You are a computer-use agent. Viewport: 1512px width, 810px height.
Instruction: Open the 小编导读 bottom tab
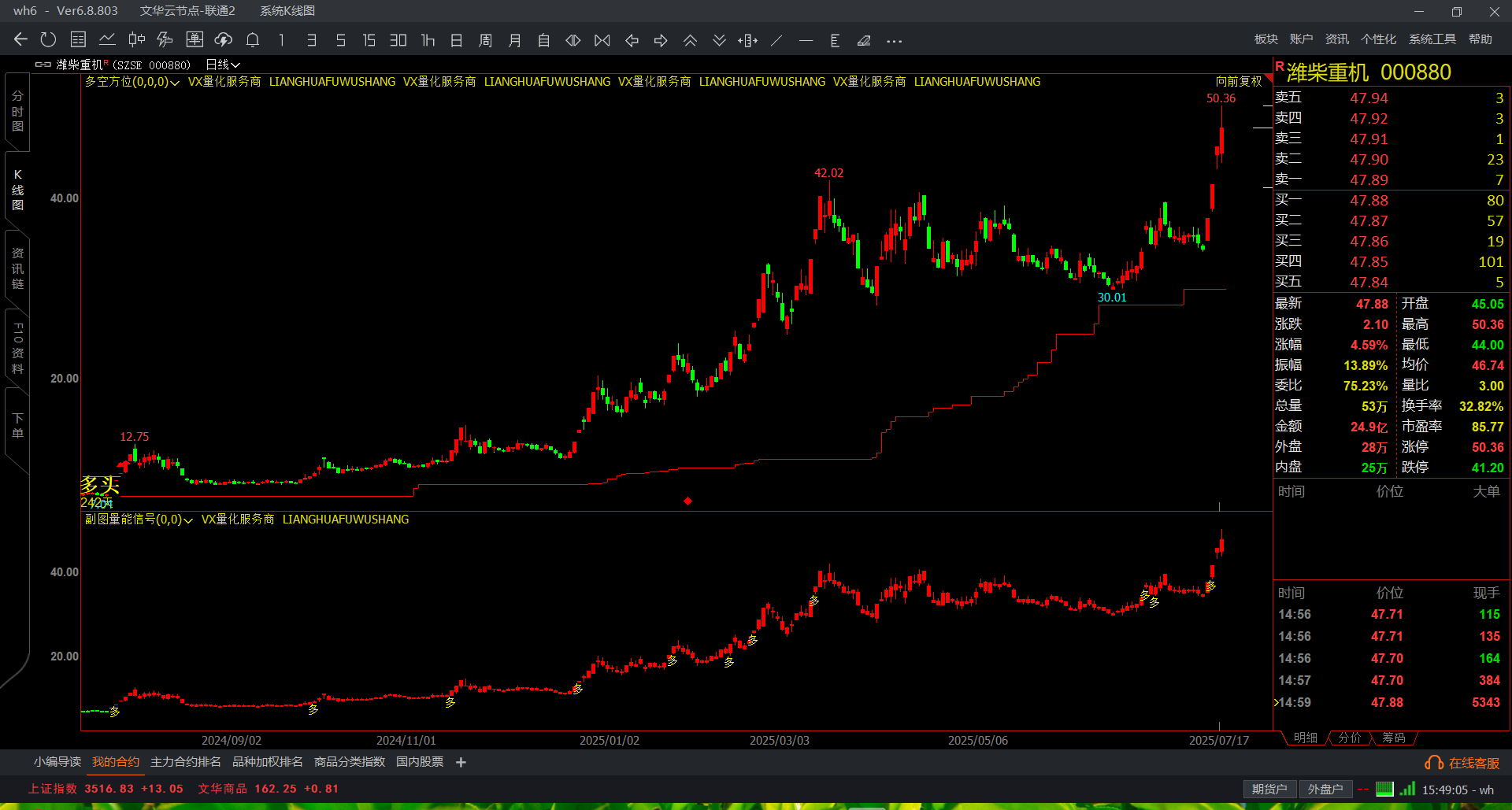pyautogui.click(x=57, y=762)
